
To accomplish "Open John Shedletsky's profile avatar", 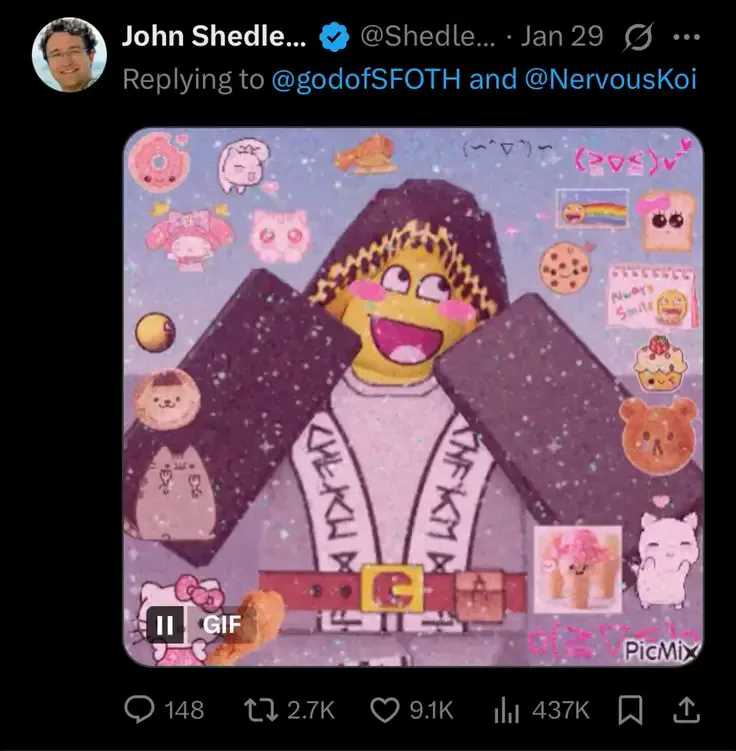I will [69, 54].
